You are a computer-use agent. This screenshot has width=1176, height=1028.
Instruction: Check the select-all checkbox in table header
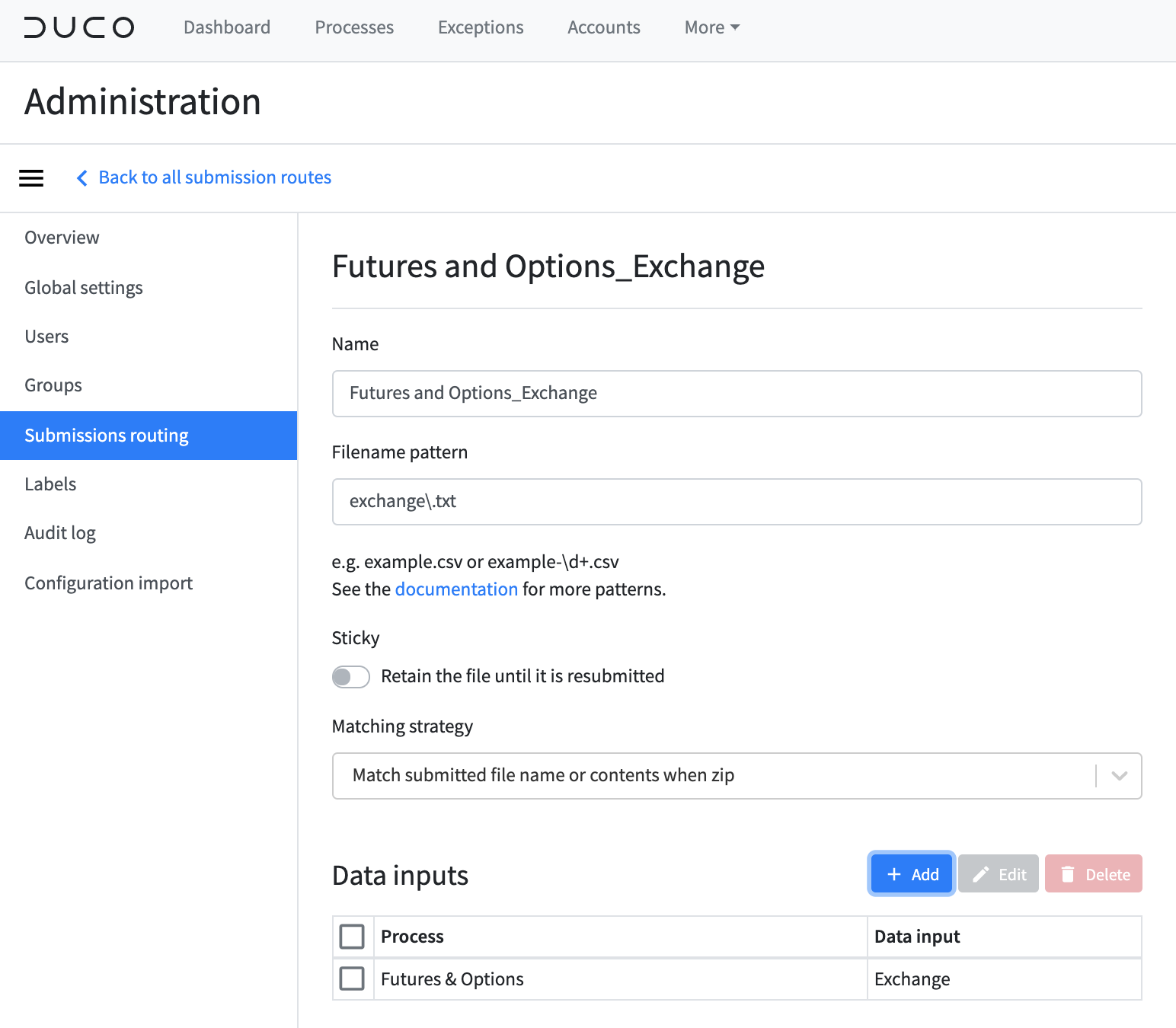tap(352, 937)
